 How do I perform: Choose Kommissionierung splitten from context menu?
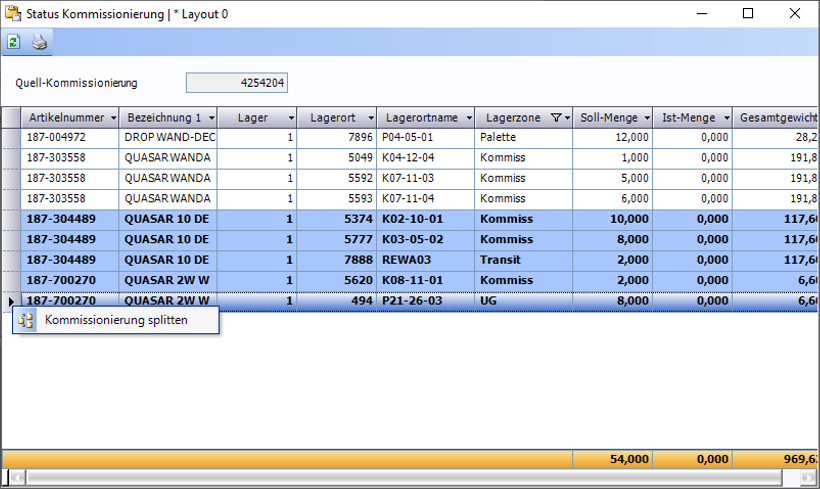tap(116, 321)
